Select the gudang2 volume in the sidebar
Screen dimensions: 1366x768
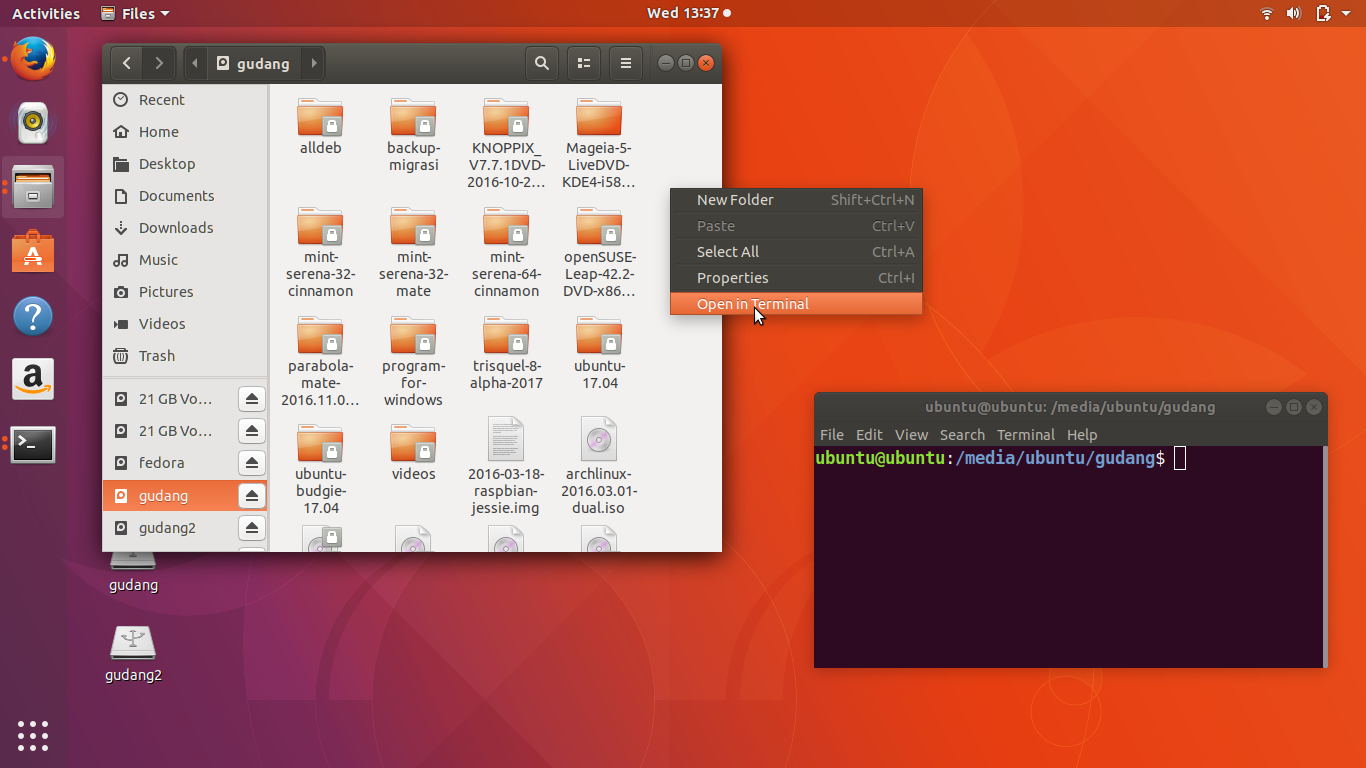click(x=170, y=528)
